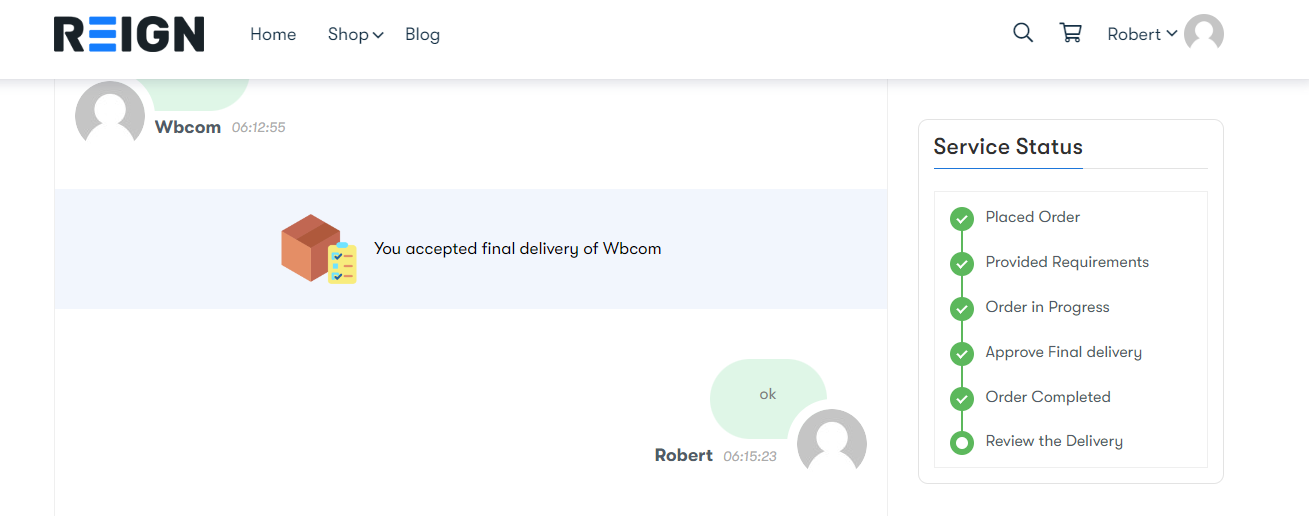Screen dimensions: 1309x516
Task: Click the delivery package box icon
Action: (x=319, y=248)
